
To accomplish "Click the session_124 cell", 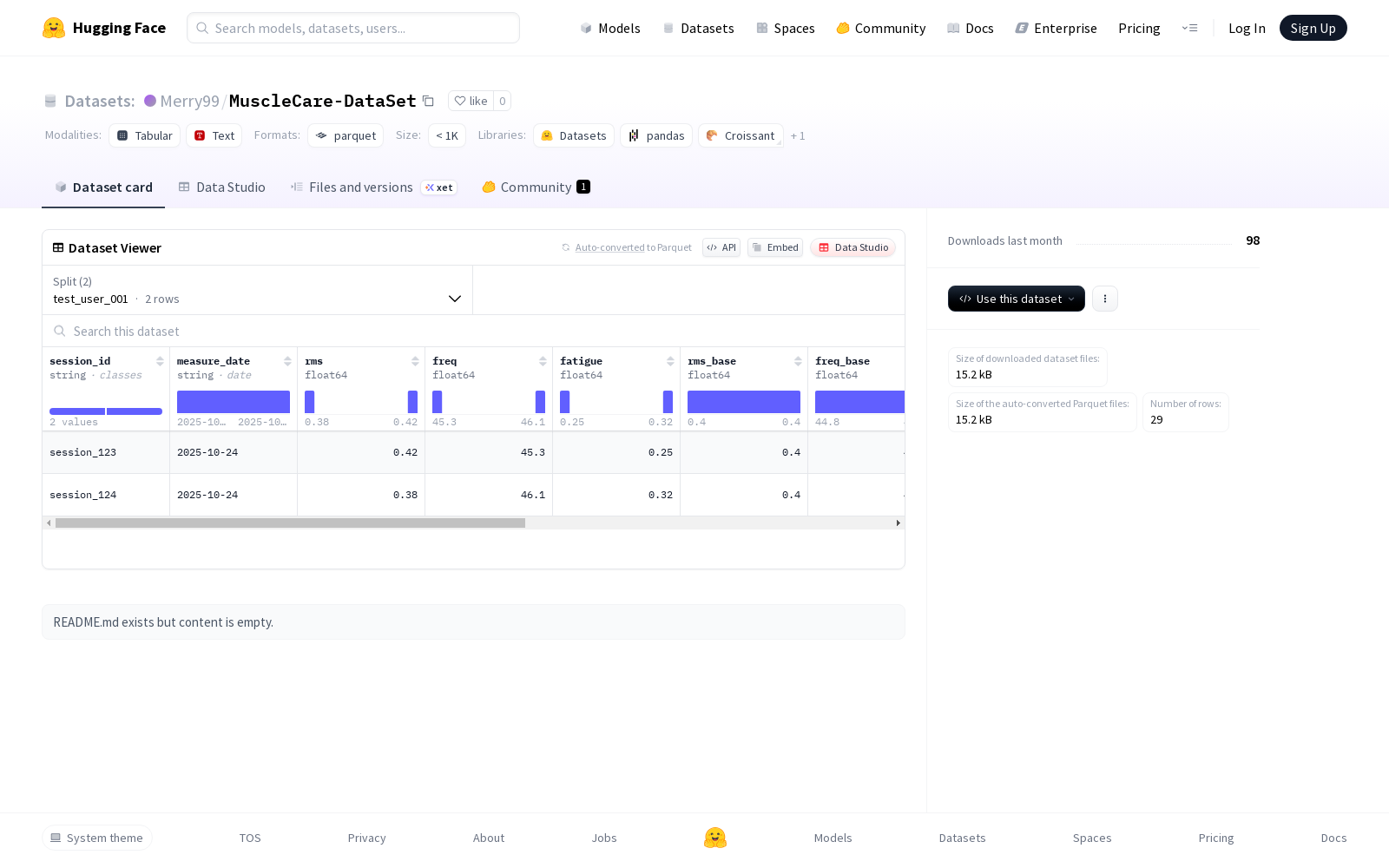I will click(106, 495).
